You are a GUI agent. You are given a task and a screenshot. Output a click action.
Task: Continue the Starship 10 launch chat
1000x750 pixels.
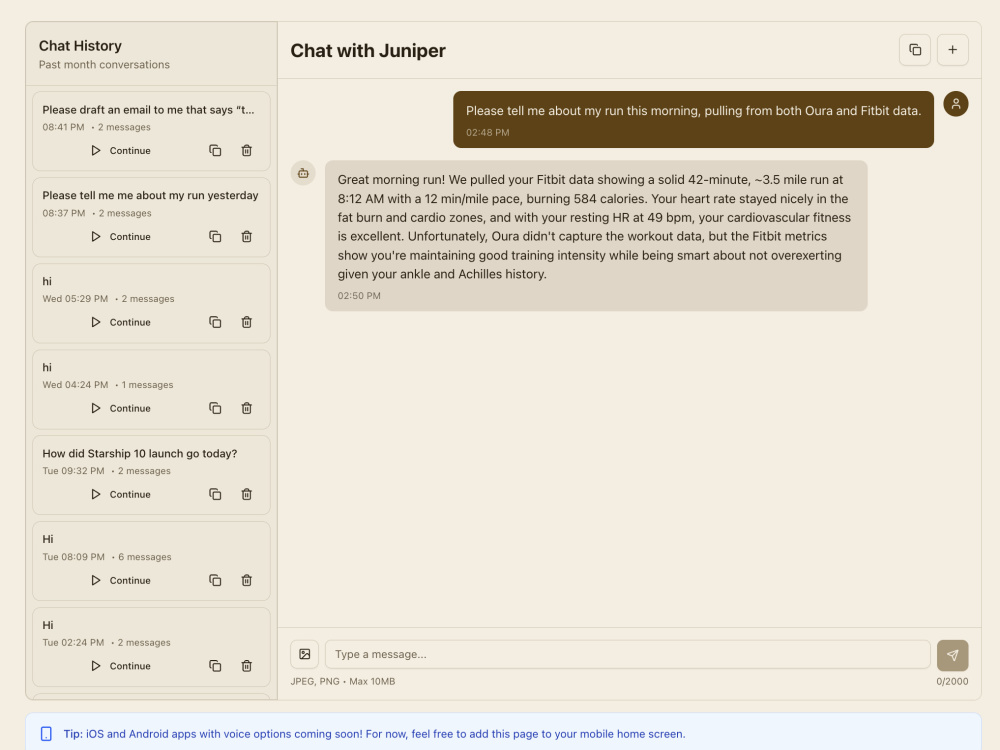point(121,494)
